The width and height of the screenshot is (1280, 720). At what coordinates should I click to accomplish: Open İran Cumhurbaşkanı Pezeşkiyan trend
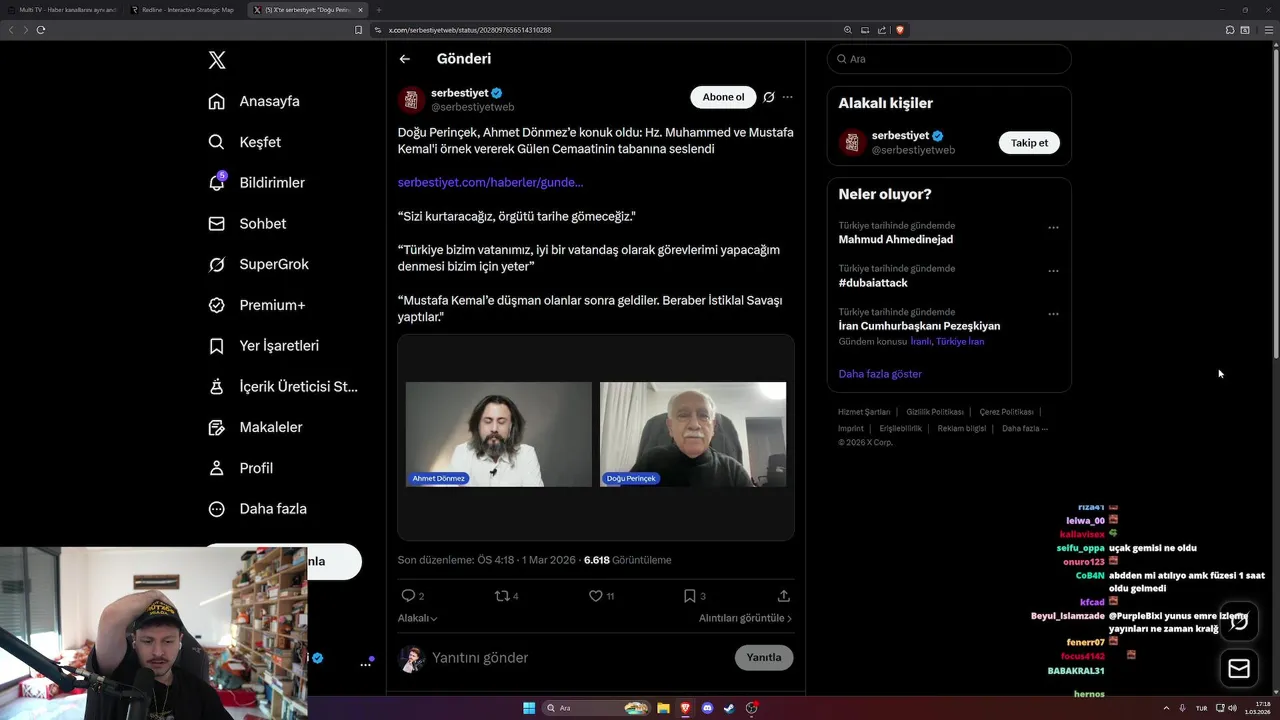click(x=919, y=326)
